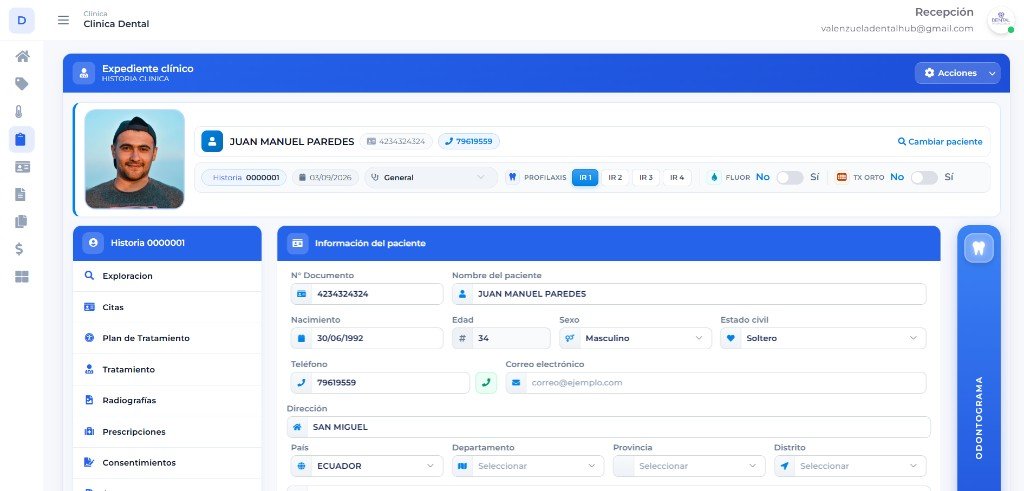
Task: Click the home icon in sidebar
Action: 22,56
